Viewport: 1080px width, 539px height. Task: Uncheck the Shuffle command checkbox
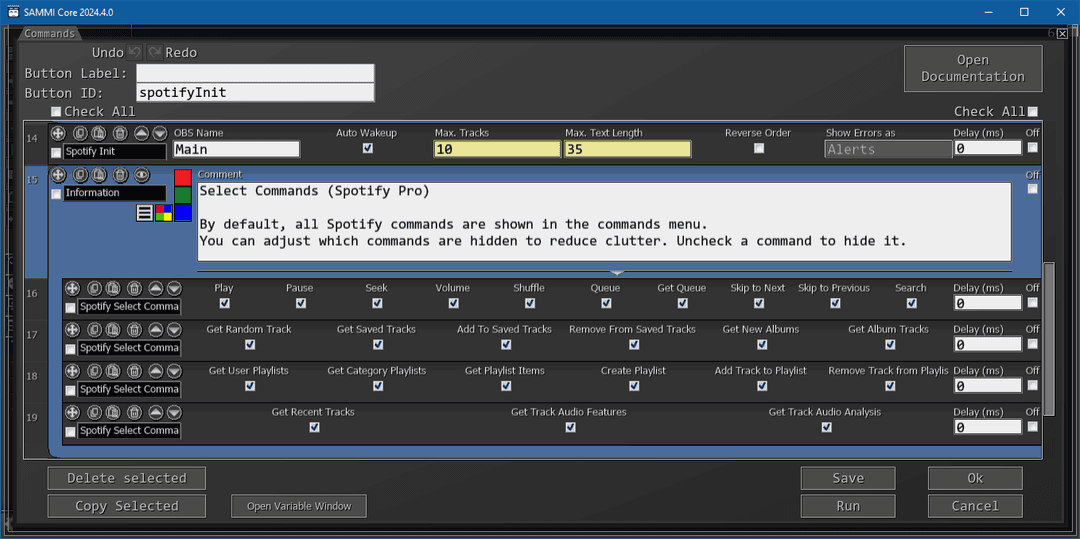click(530, 303)
